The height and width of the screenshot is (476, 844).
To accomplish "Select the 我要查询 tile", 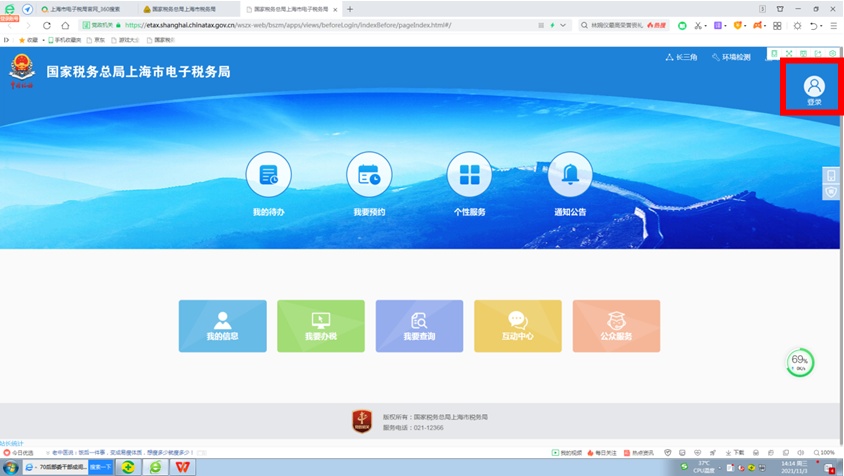I will 419,326.
